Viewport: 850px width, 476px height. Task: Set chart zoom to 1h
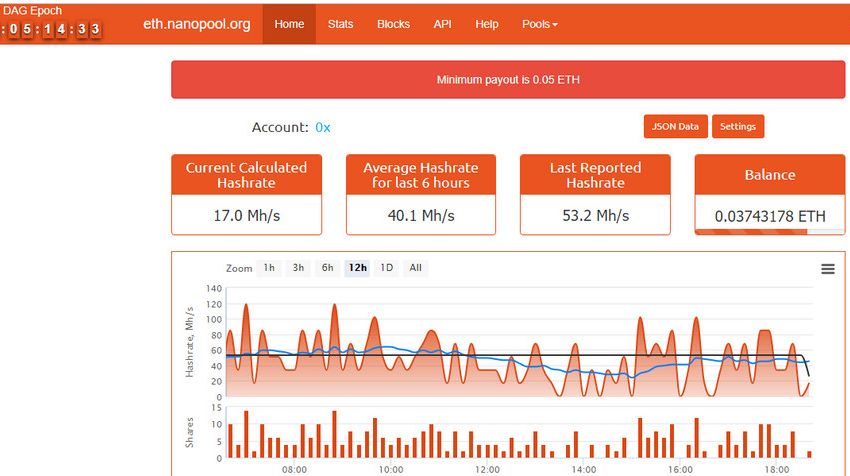tap(269, 268)
